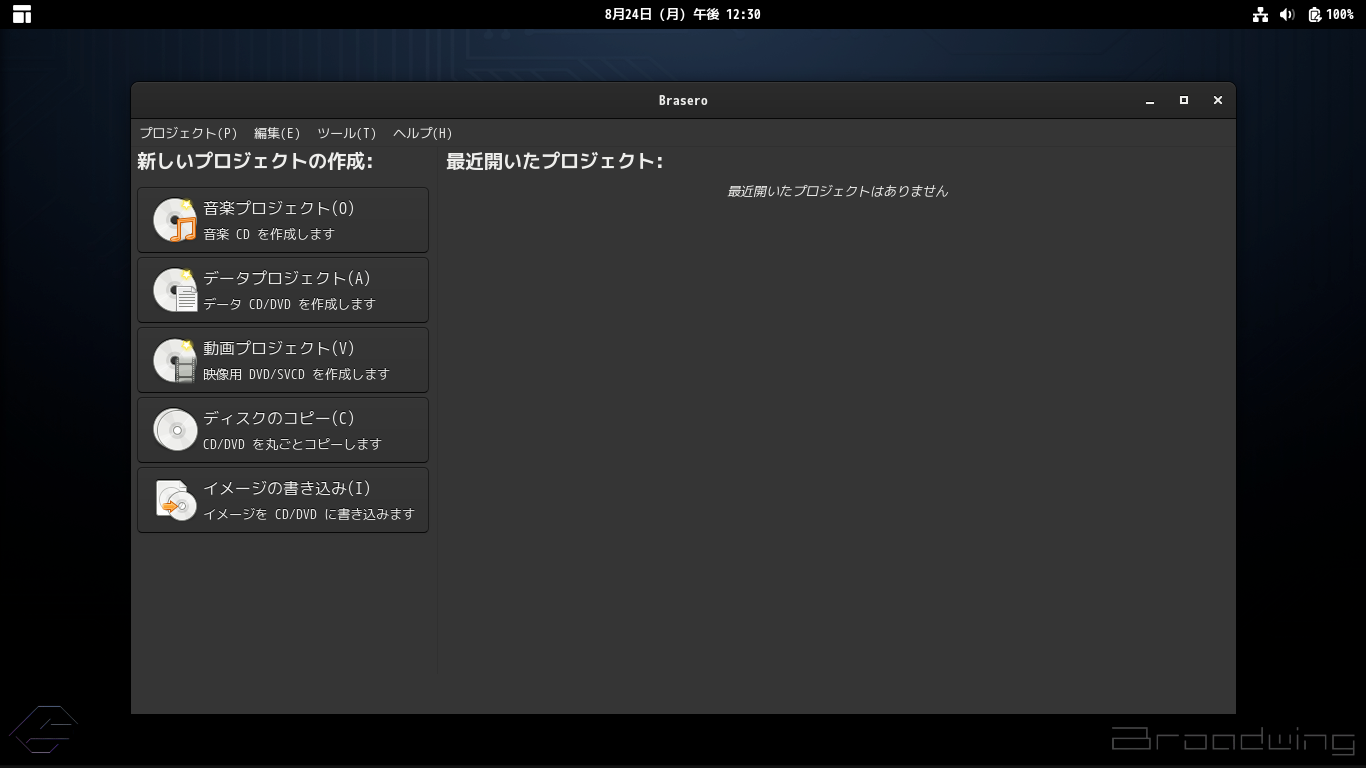Open the activities icon in top-left corner
The image size is (1366, 768).
[21, 14]
